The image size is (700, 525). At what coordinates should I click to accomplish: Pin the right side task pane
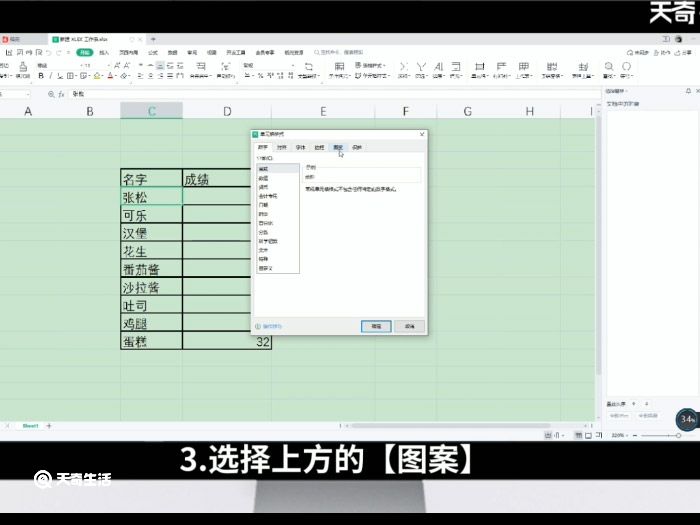click(688, 91)
